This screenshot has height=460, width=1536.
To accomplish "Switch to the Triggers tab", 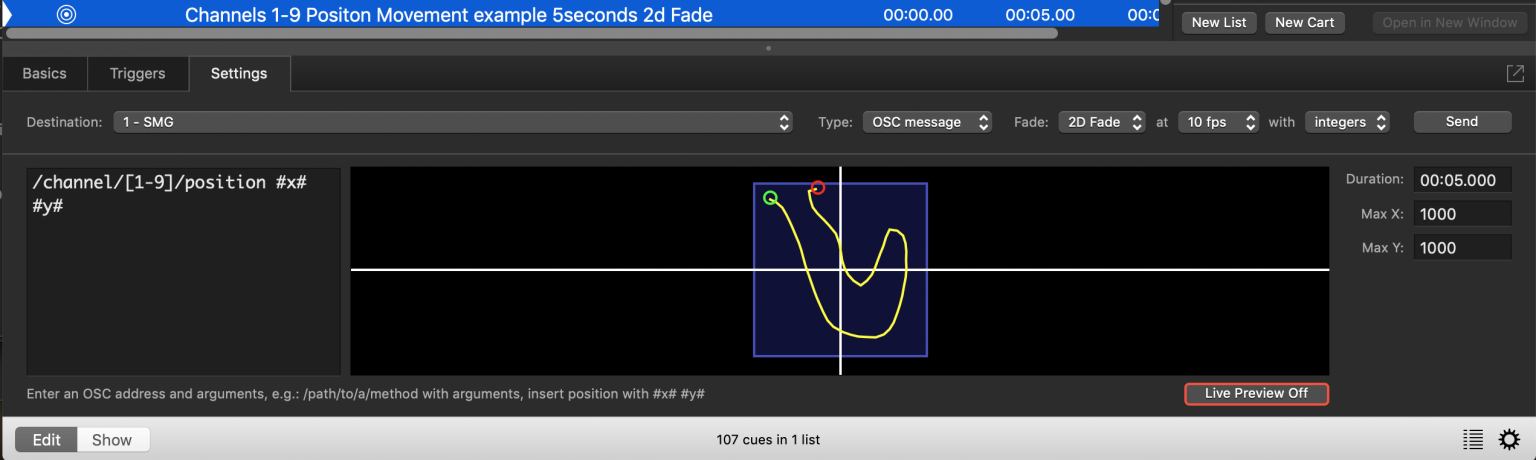I will [x=137, y=74].
